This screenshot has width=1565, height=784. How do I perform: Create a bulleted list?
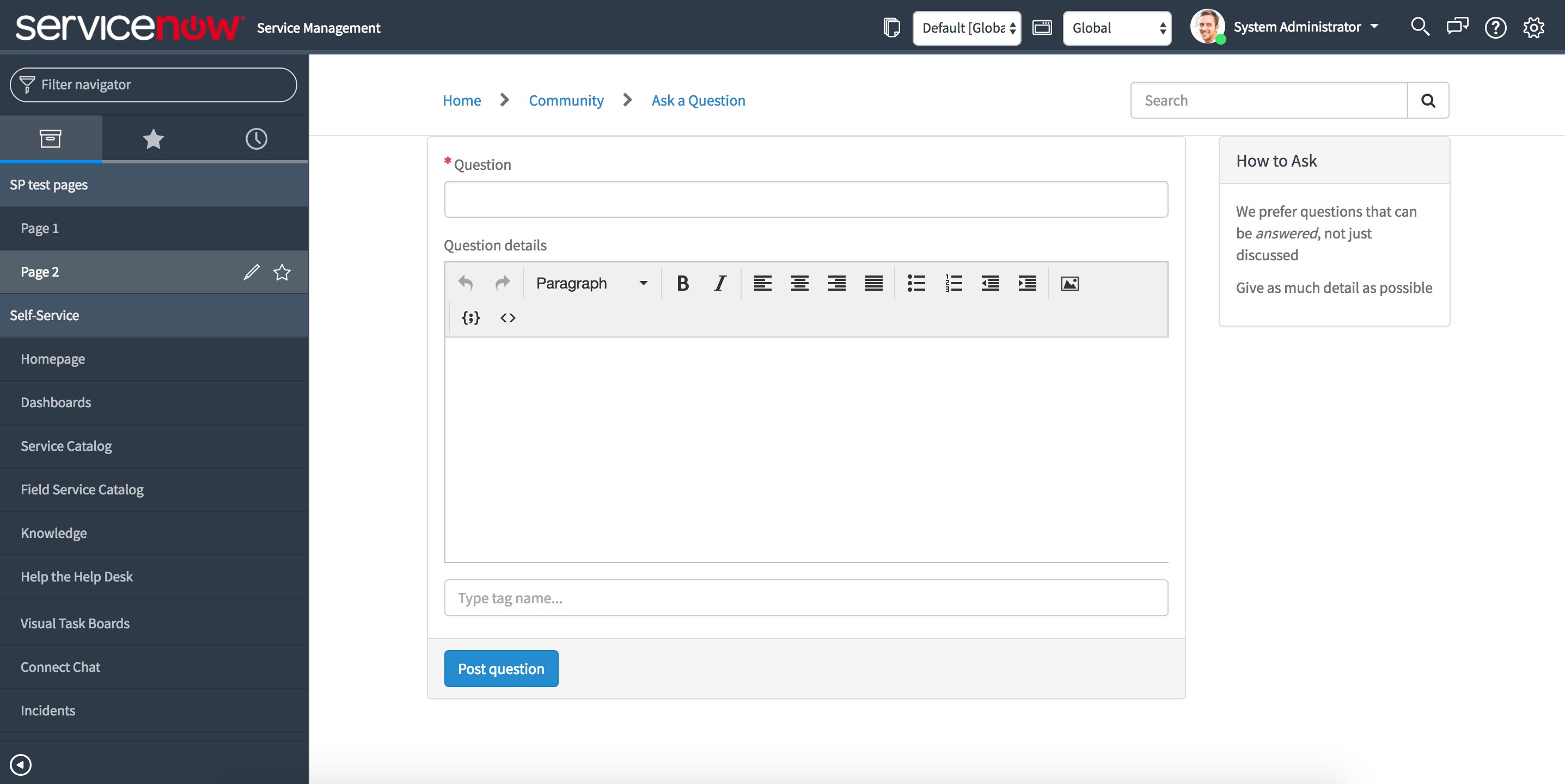(916, 283)
